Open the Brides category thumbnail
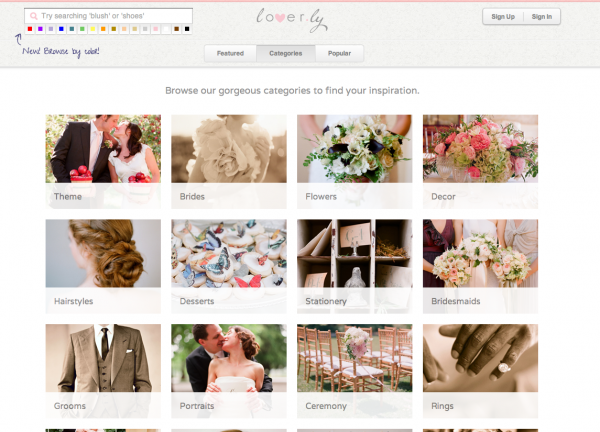 point(228,161)
